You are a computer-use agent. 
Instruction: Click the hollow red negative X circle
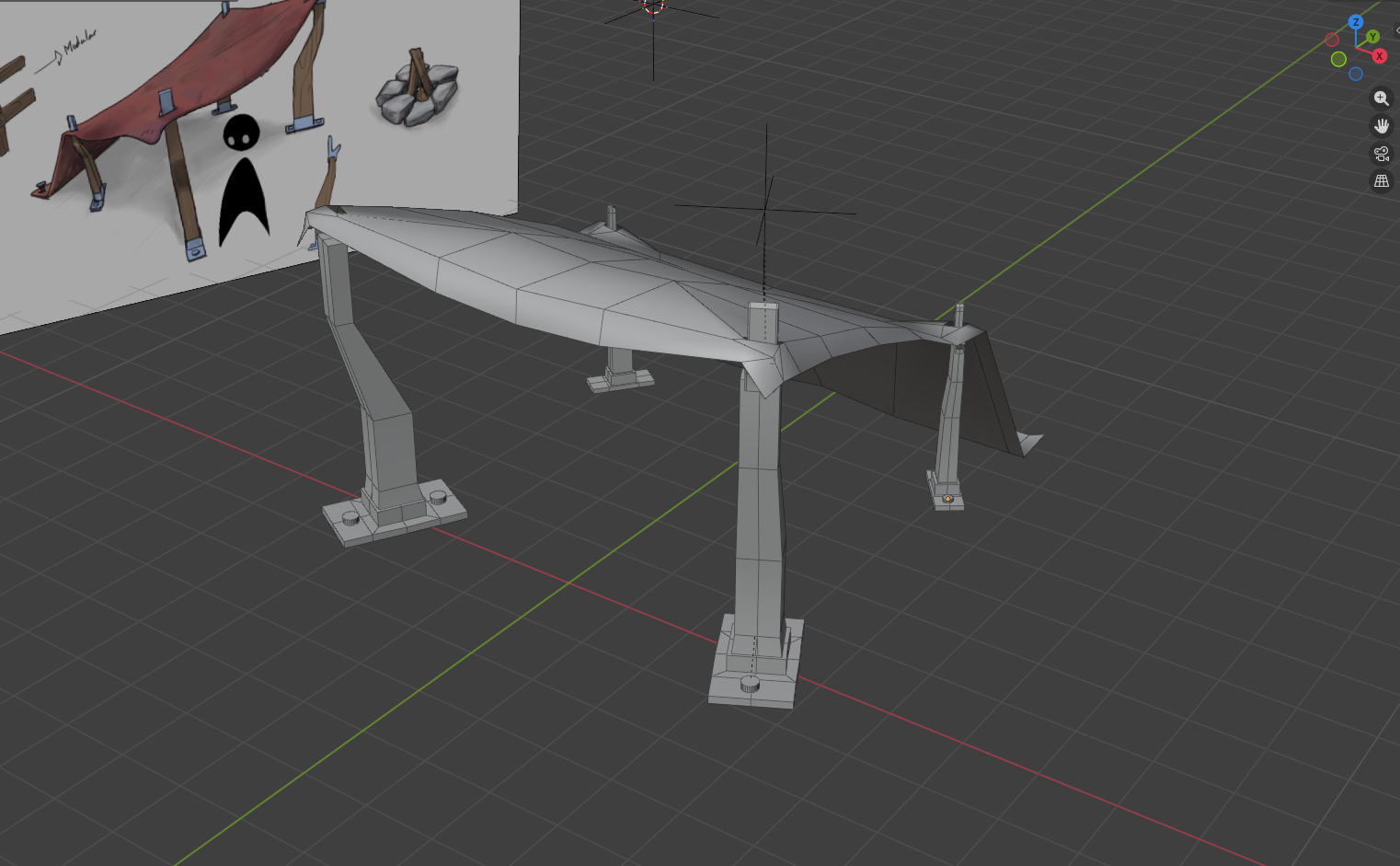(x=1332, y=40)
